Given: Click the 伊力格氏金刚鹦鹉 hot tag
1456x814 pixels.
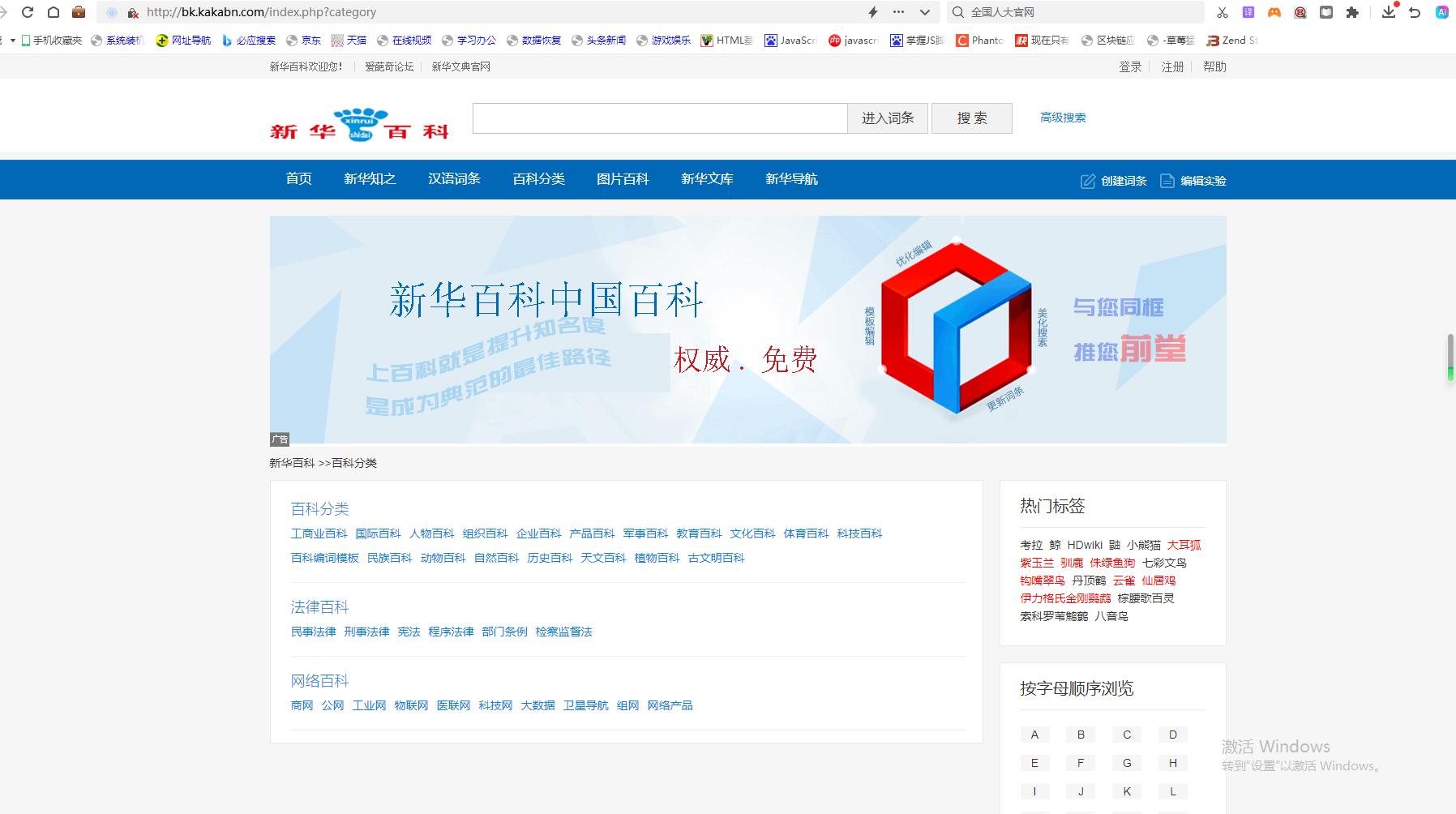Looking at the screenshot, I should 1065,598.
